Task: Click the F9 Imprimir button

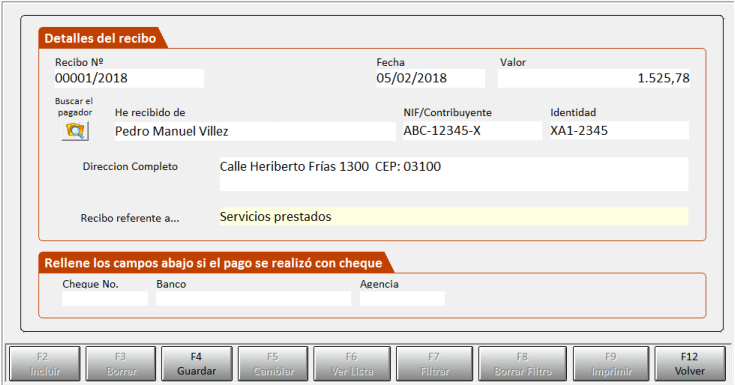Action: (611, 363)
